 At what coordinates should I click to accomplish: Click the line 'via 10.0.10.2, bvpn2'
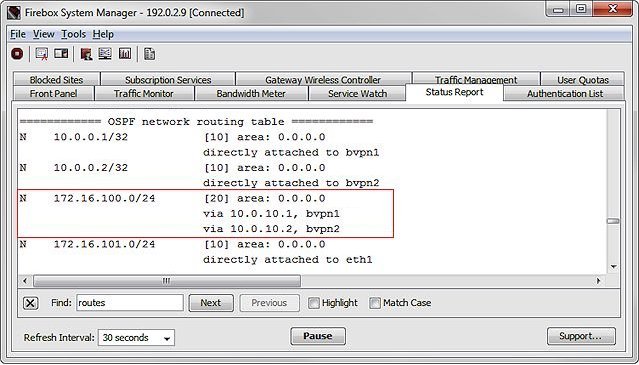pos(271,229)
